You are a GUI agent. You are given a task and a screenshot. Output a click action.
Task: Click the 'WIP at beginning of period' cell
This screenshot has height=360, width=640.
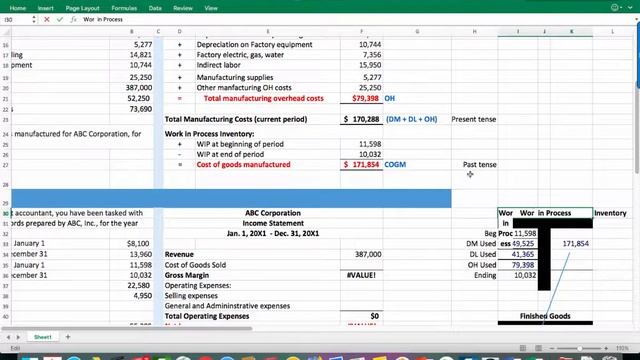click(240, 144)
